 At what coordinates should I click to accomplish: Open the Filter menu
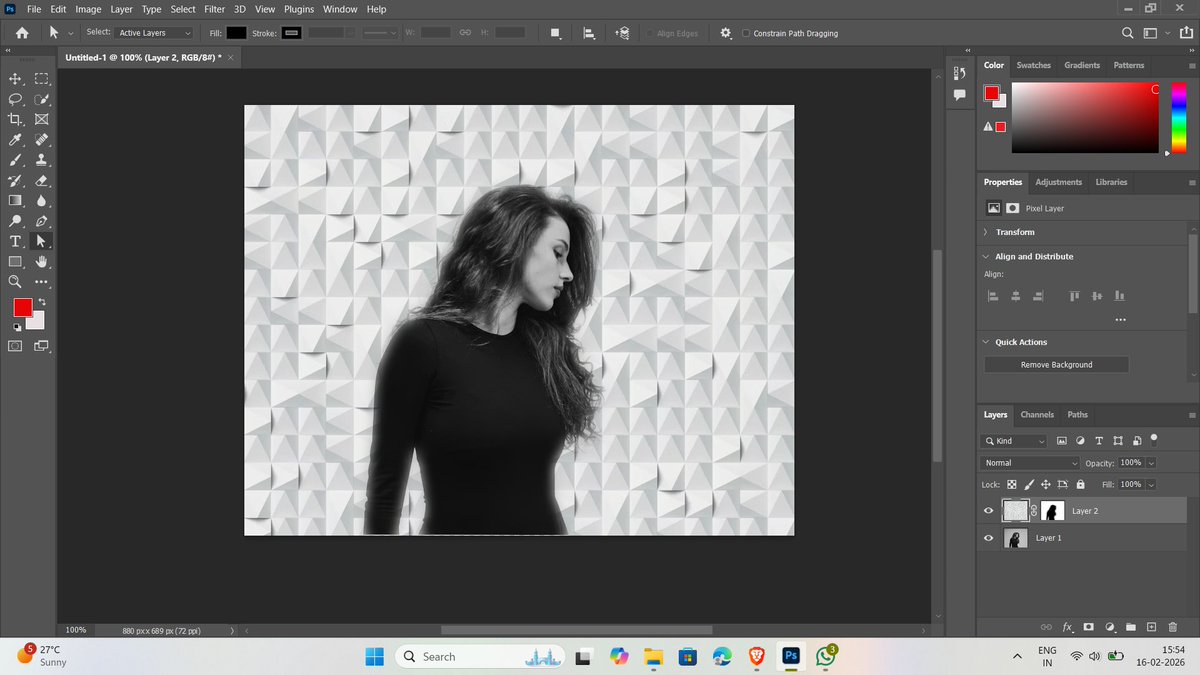[214, 9]
